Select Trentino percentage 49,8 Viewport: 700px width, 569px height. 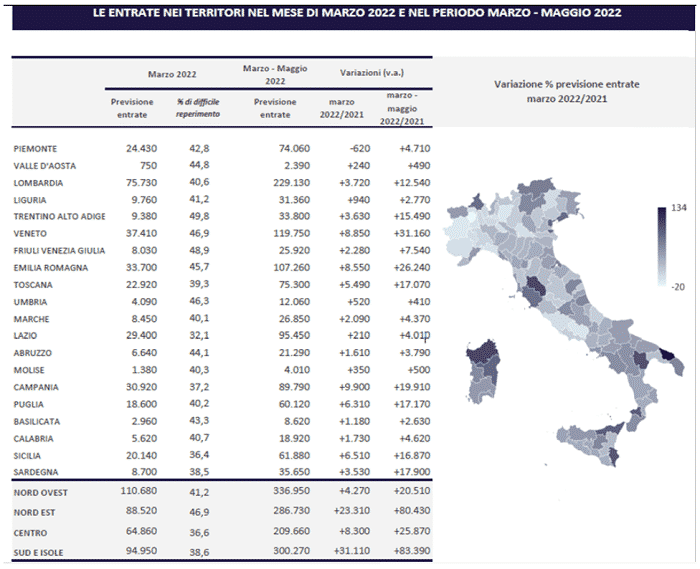199,216
